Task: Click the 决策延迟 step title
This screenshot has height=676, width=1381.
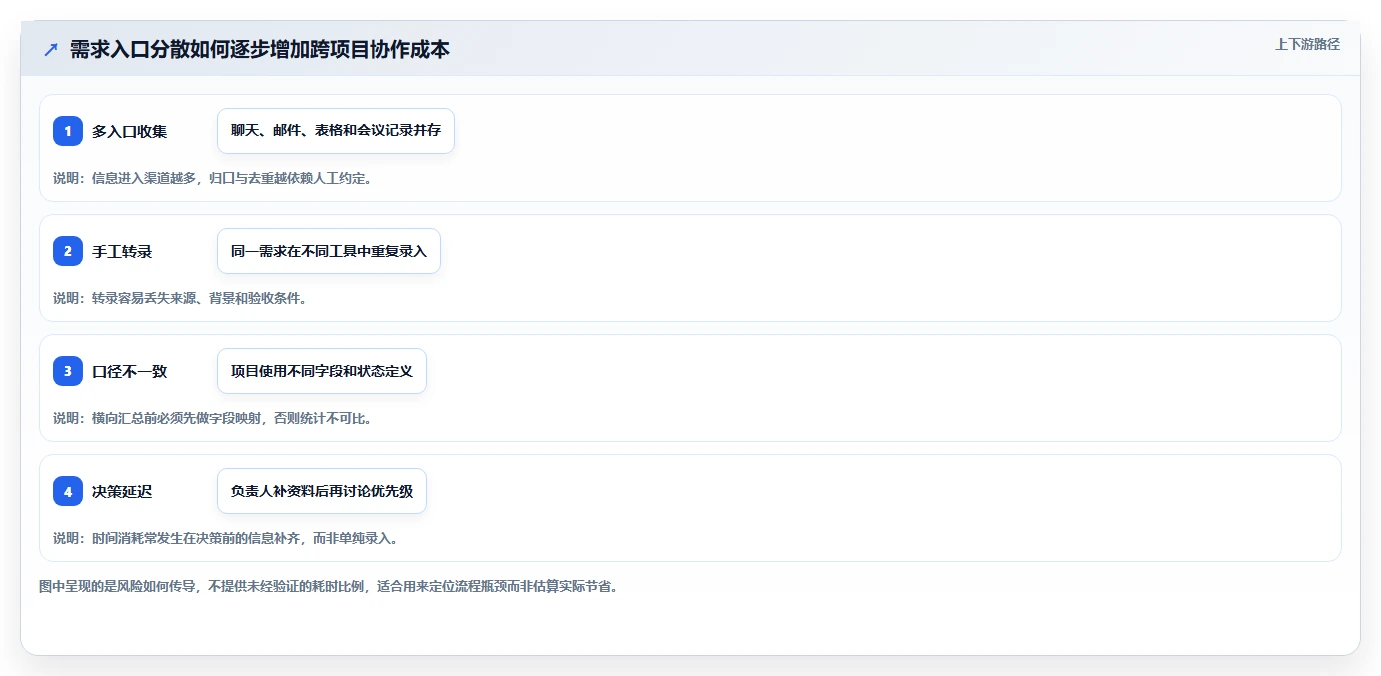Action: pyautogui.click(x=122, y=491)
